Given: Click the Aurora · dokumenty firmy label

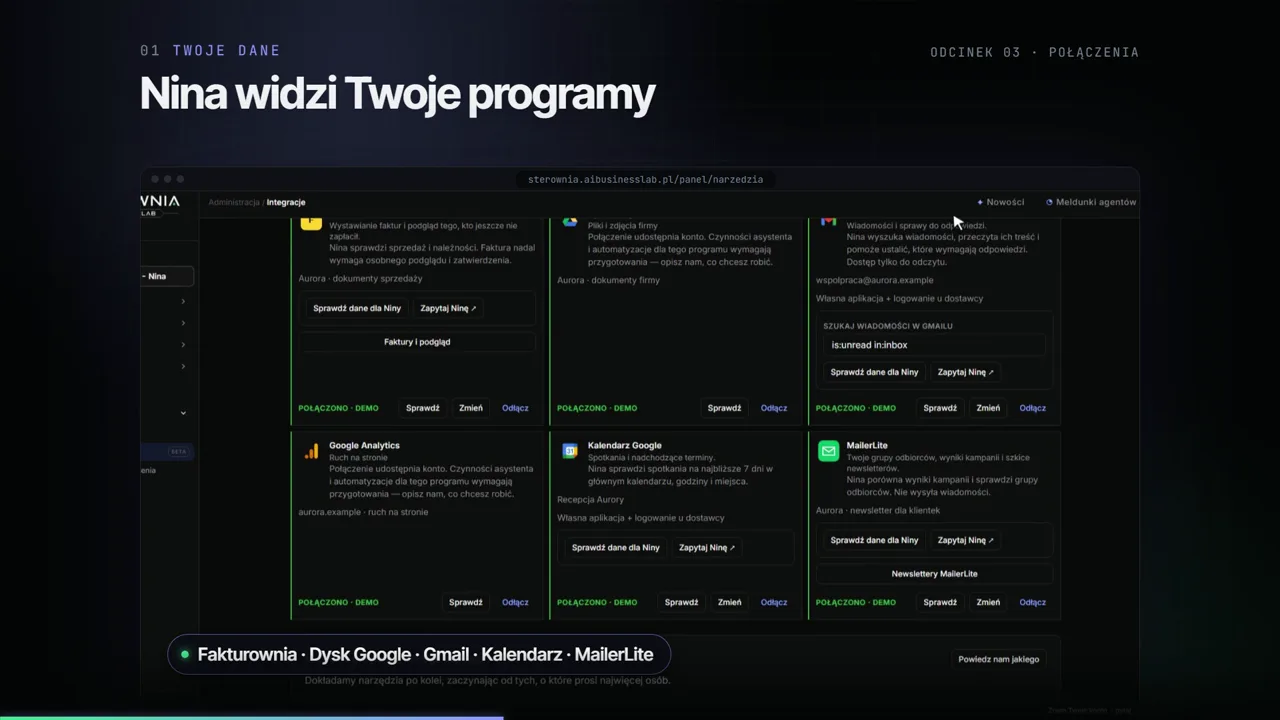Looking at the screenshot, I should pyautogui.click(x=608, y=280).
